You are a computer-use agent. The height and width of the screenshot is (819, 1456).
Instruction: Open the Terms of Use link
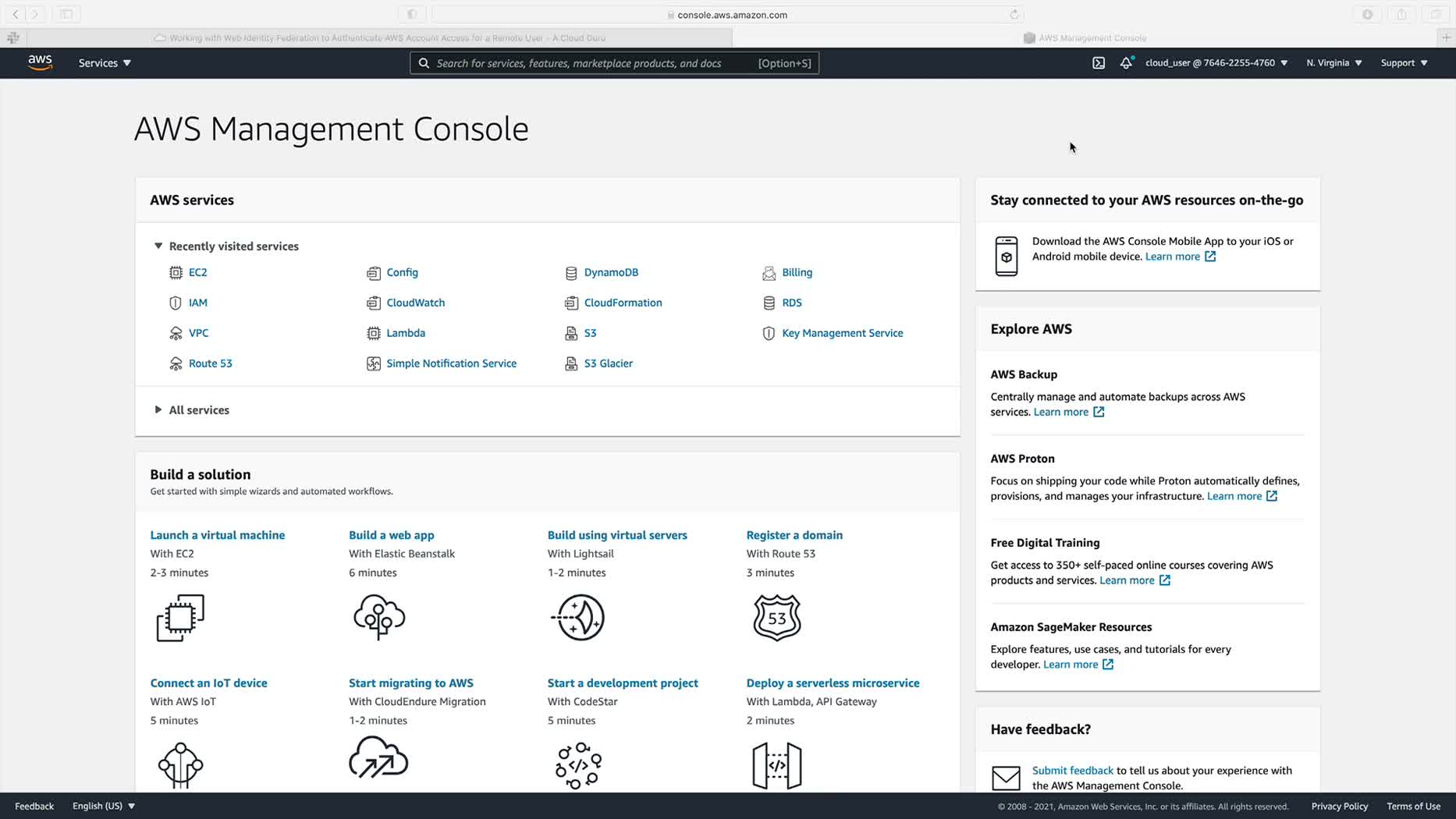tap(1414, 806)
